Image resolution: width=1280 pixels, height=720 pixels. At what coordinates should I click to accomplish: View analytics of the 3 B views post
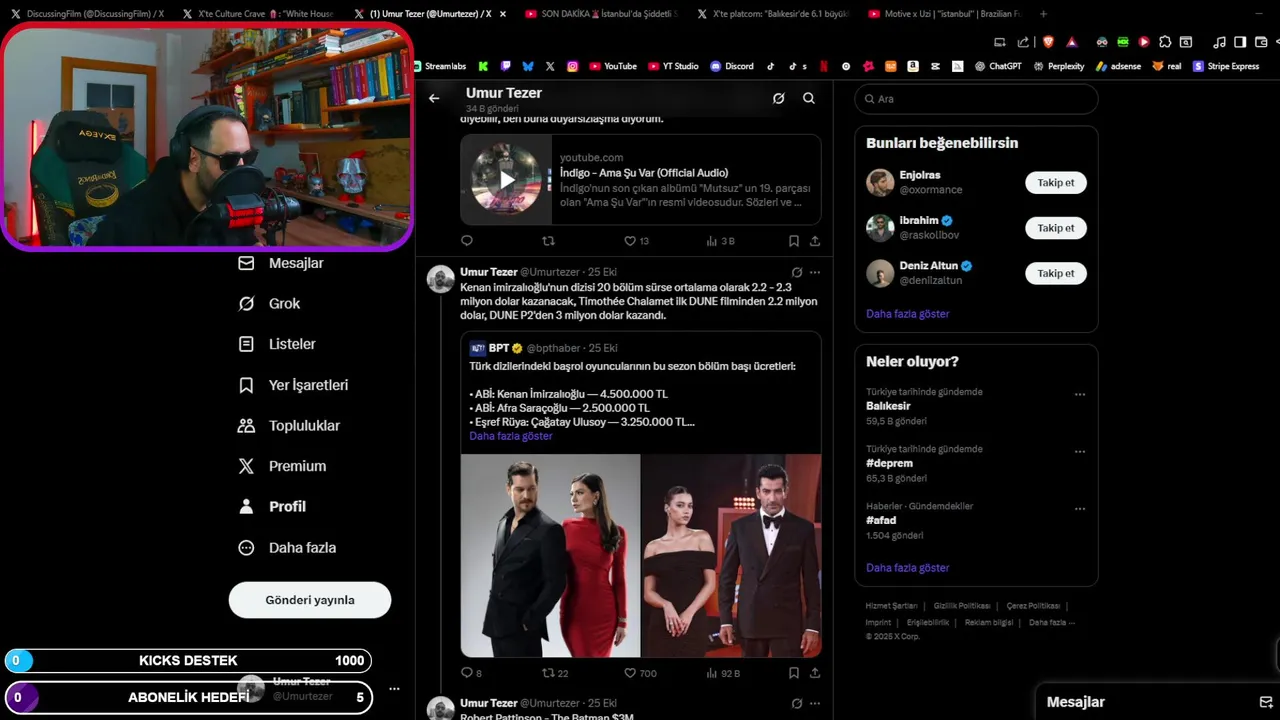(720, 241)
